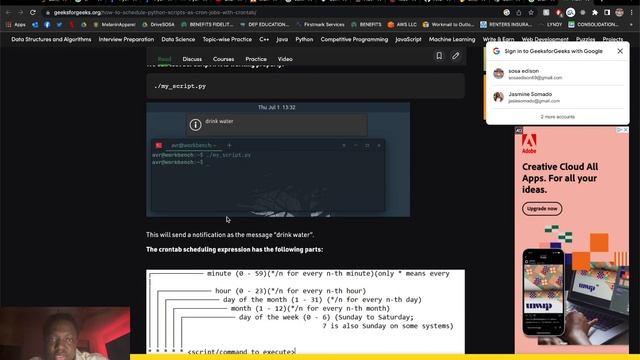Open the C++ menu item
640x360 pixels.
264,40
